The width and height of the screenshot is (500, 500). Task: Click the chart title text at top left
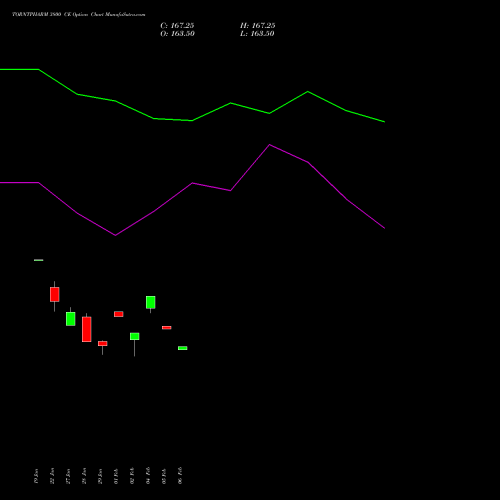[79, 15]
